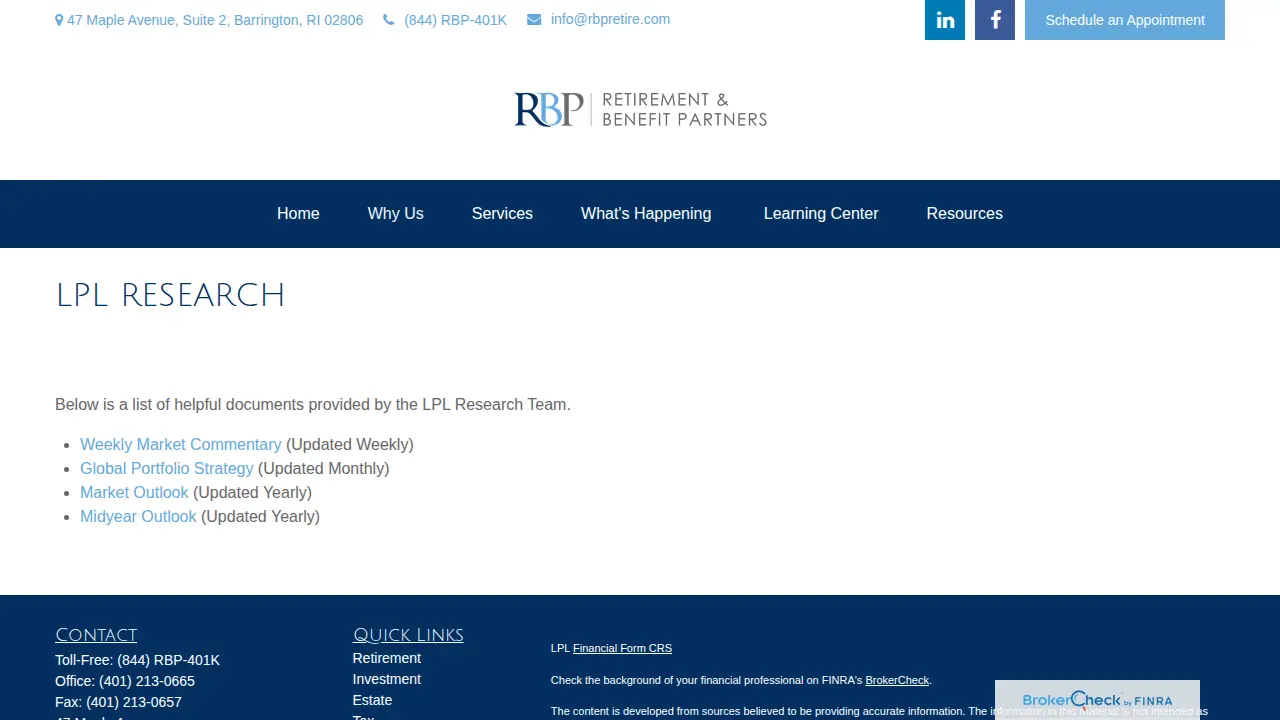
Task: Open the Estate quick link
Action: [x=372, y=700]
